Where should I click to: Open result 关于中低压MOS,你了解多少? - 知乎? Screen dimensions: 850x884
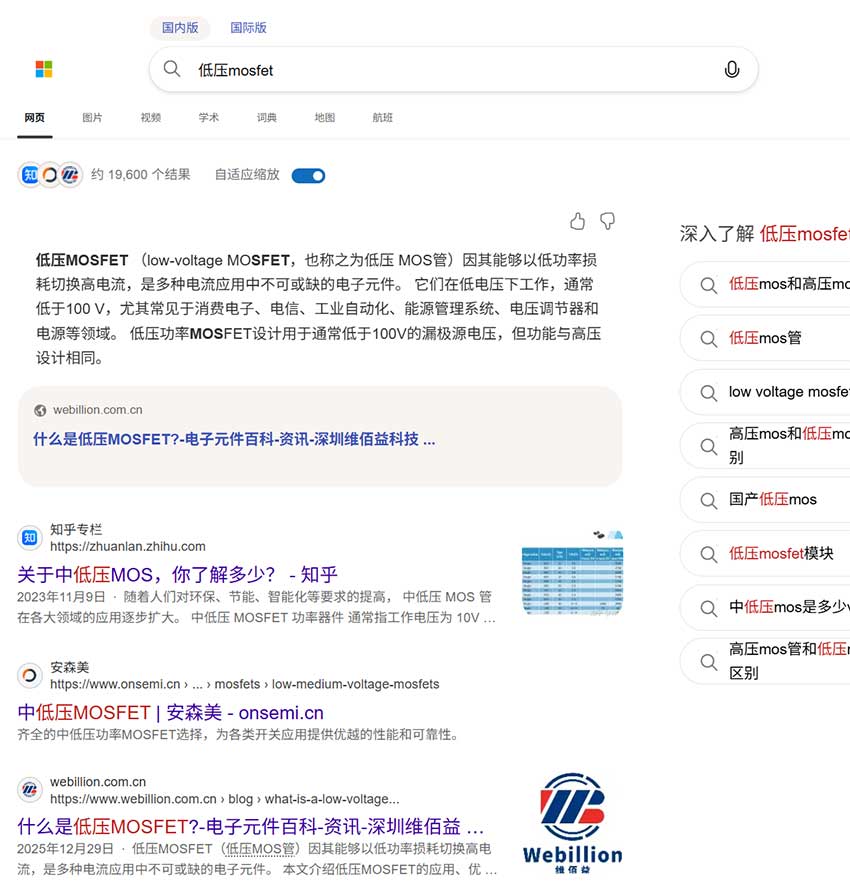click(177, 574)
